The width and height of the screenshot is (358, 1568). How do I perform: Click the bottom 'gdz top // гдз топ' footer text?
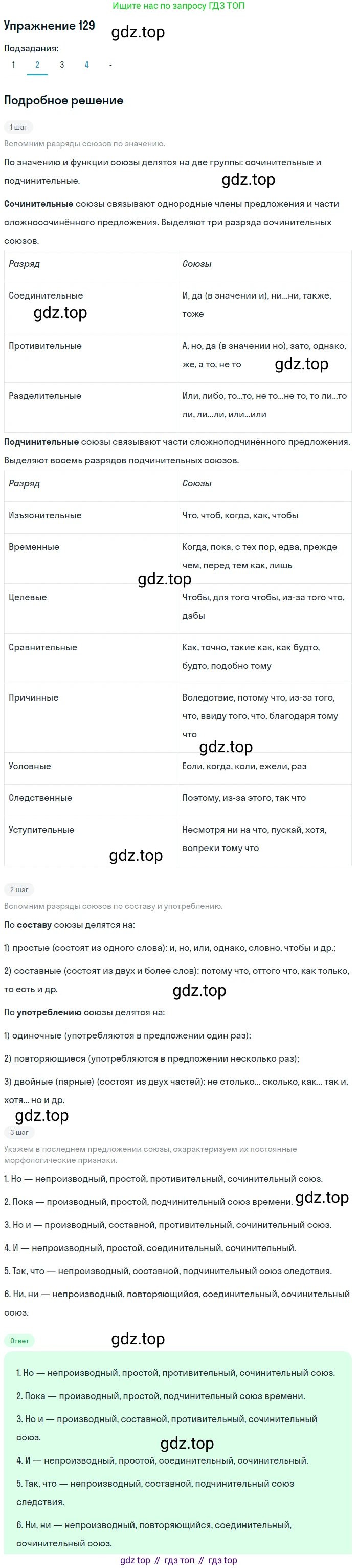pyautogui.click(x=178, y=1560)
